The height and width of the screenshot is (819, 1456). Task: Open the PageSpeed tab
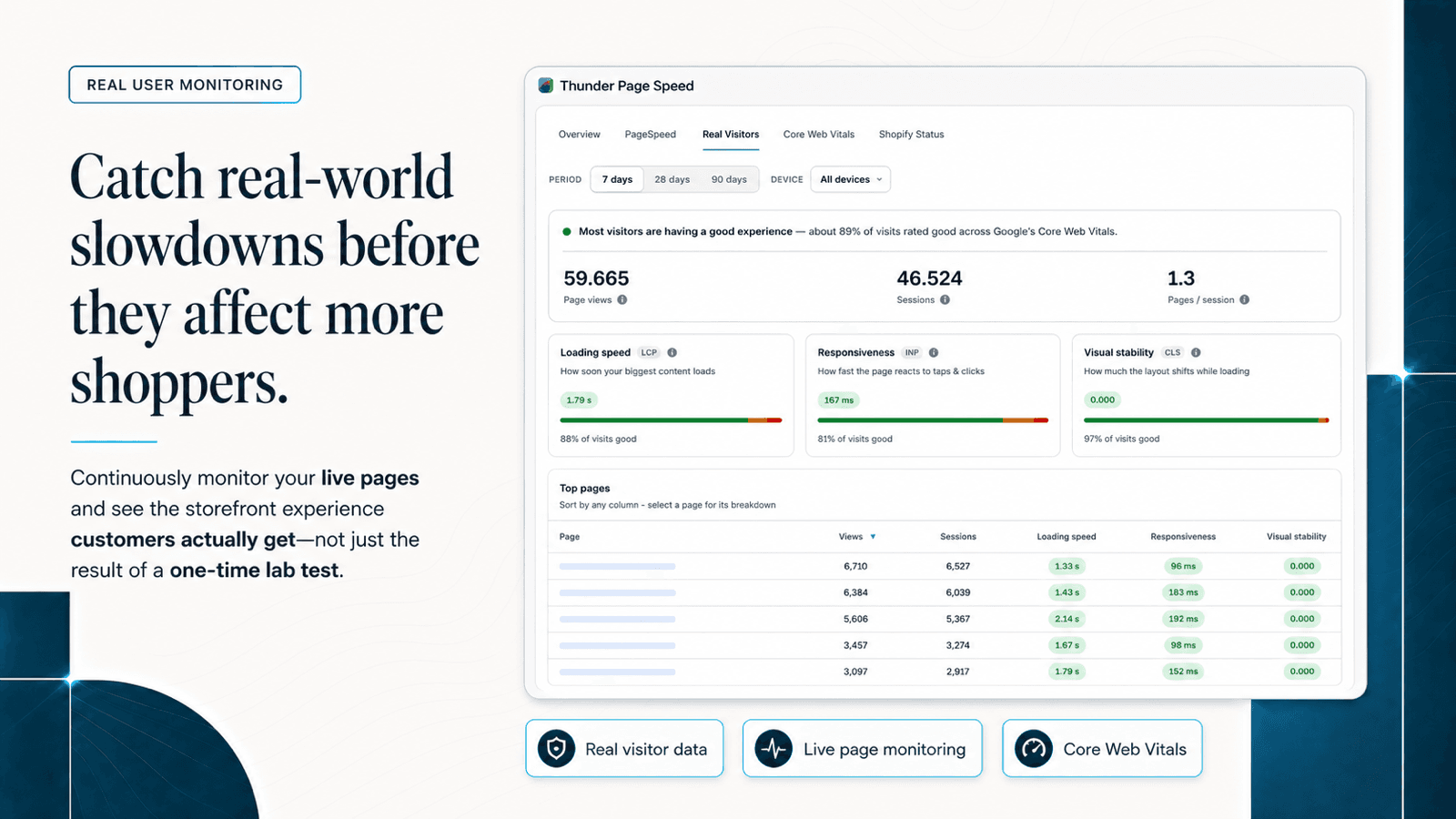[x=651, y=135]
